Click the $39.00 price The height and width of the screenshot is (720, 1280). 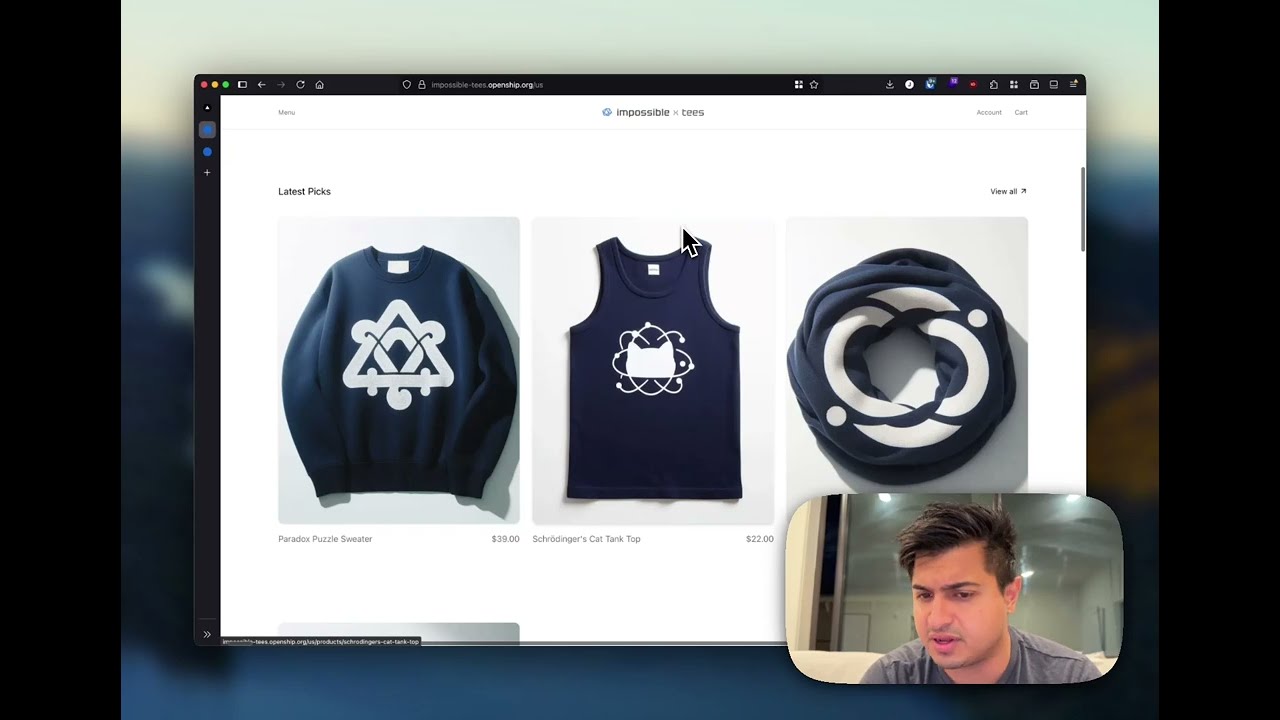point(505,539)
